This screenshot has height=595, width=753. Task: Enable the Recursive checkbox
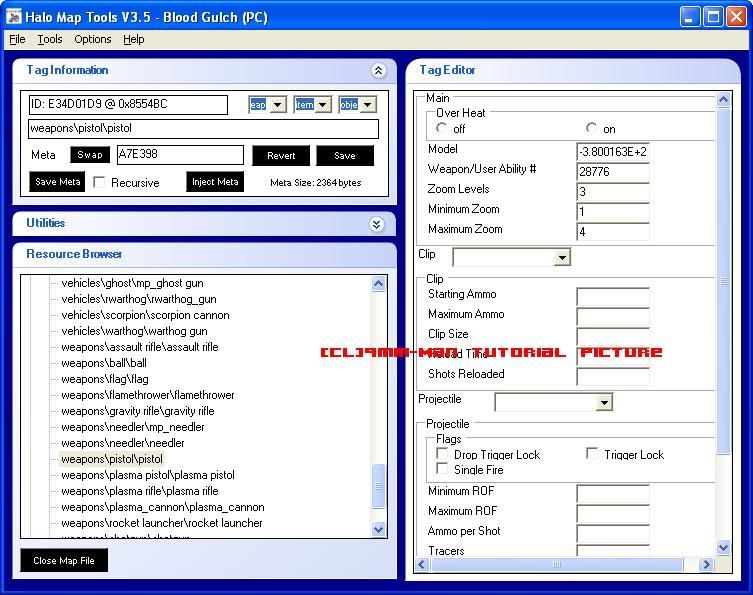tap(99, 182)
